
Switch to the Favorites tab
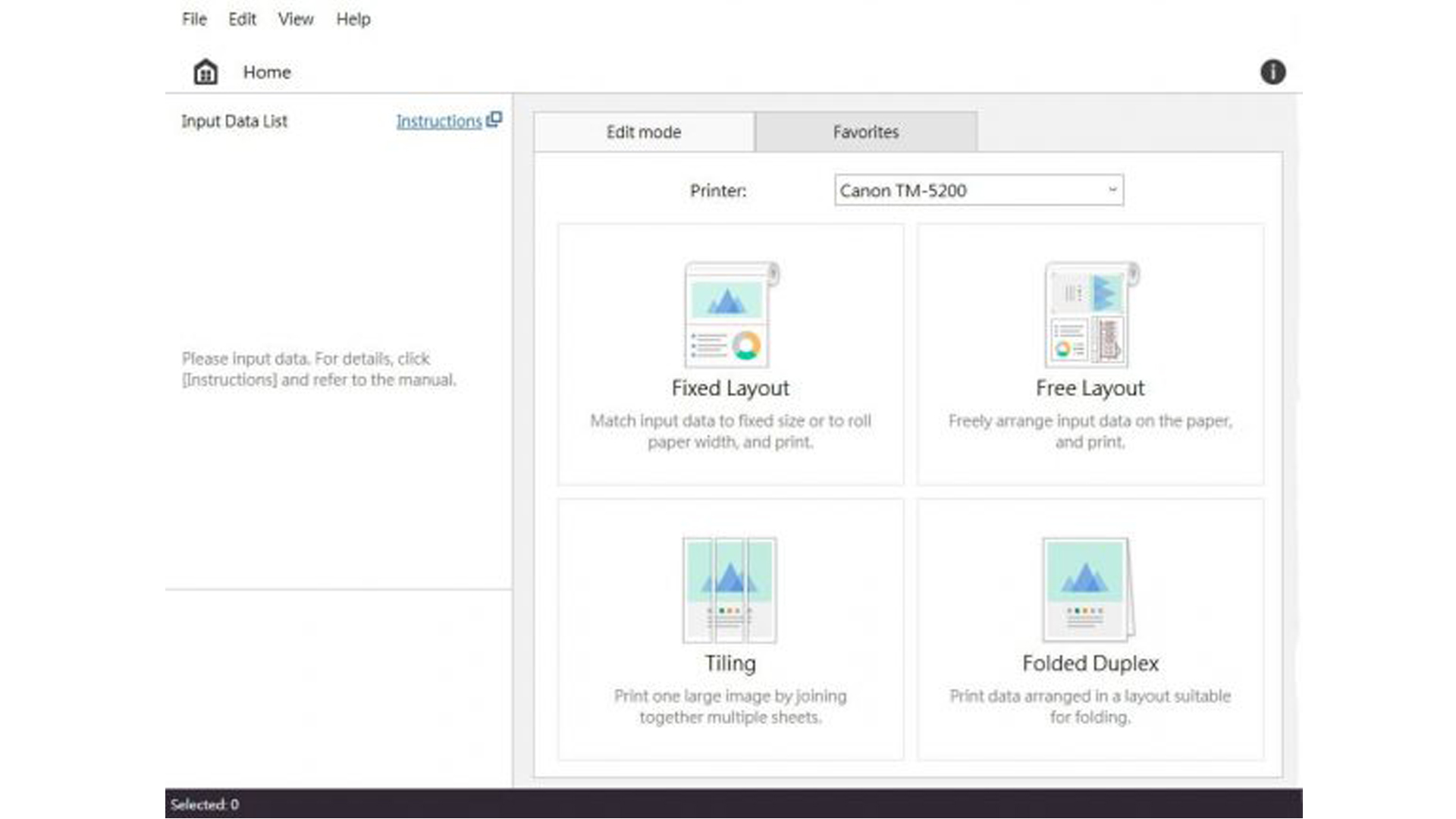coord(866,132)
